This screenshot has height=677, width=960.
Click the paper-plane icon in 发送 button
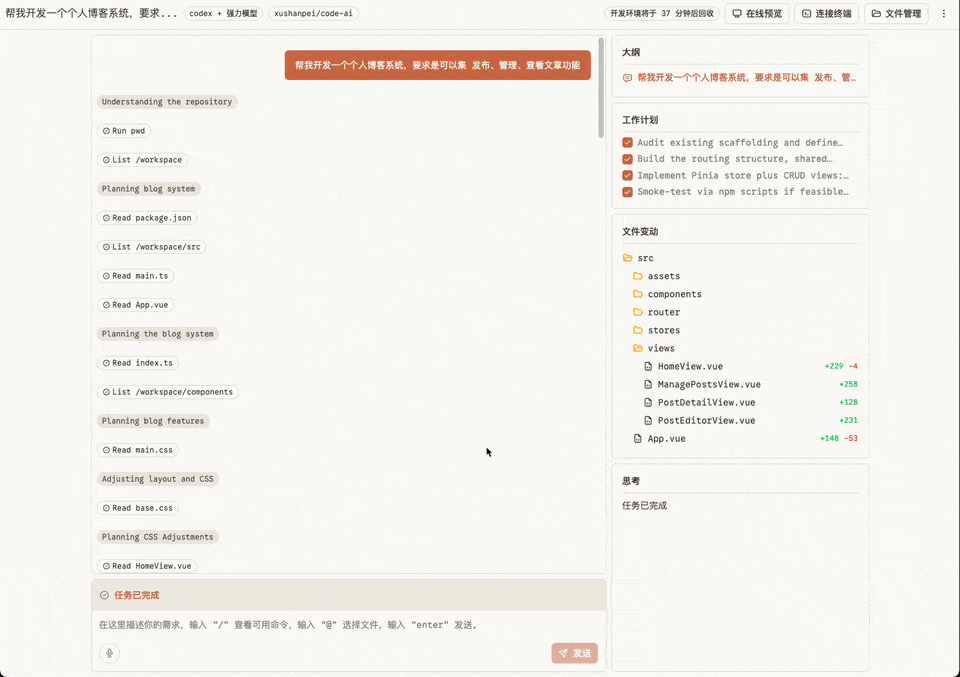pyautogui.click(x=563, y=653)
